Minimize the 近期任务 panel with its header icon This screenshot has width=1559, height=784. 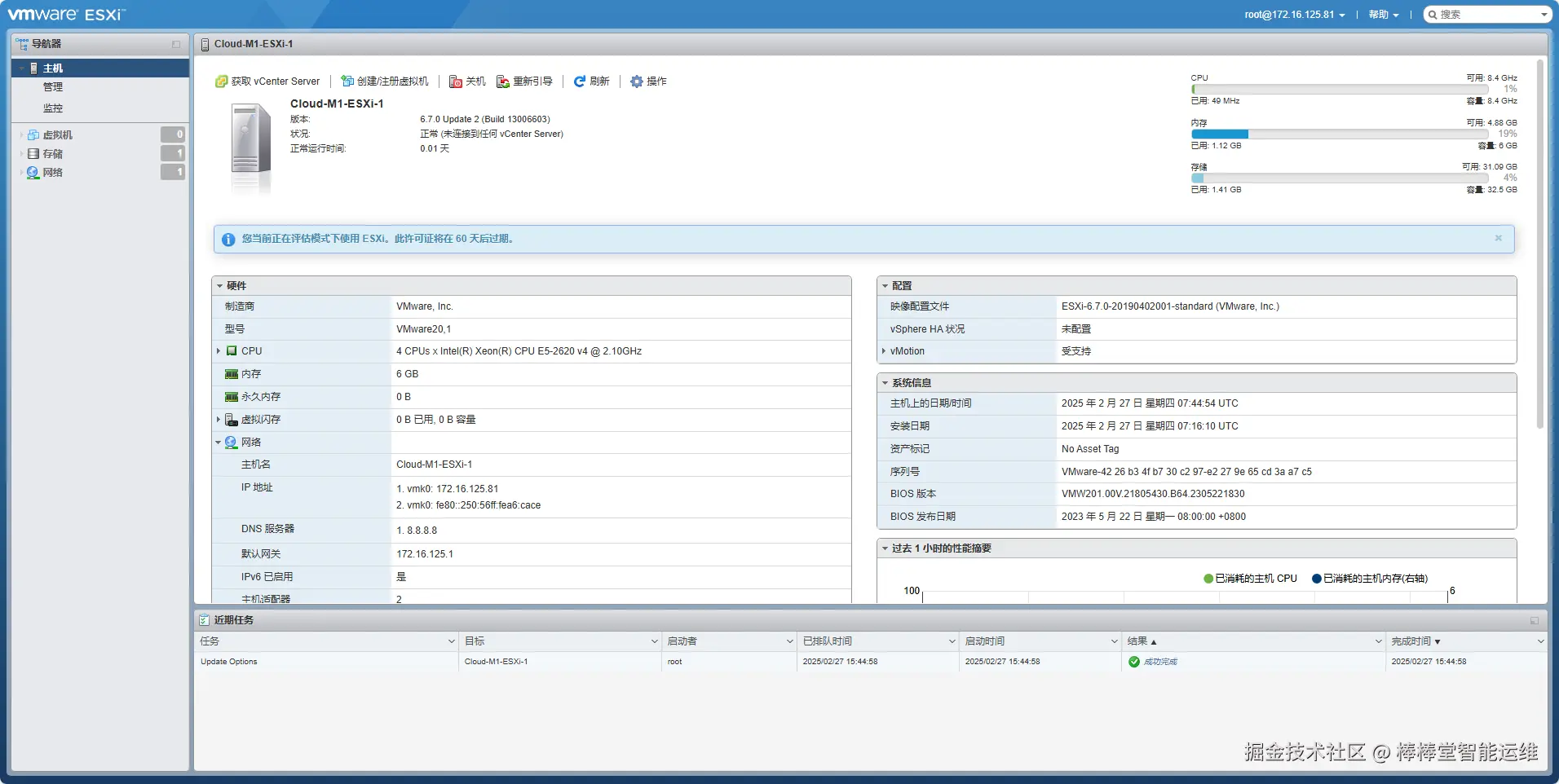1535,621
